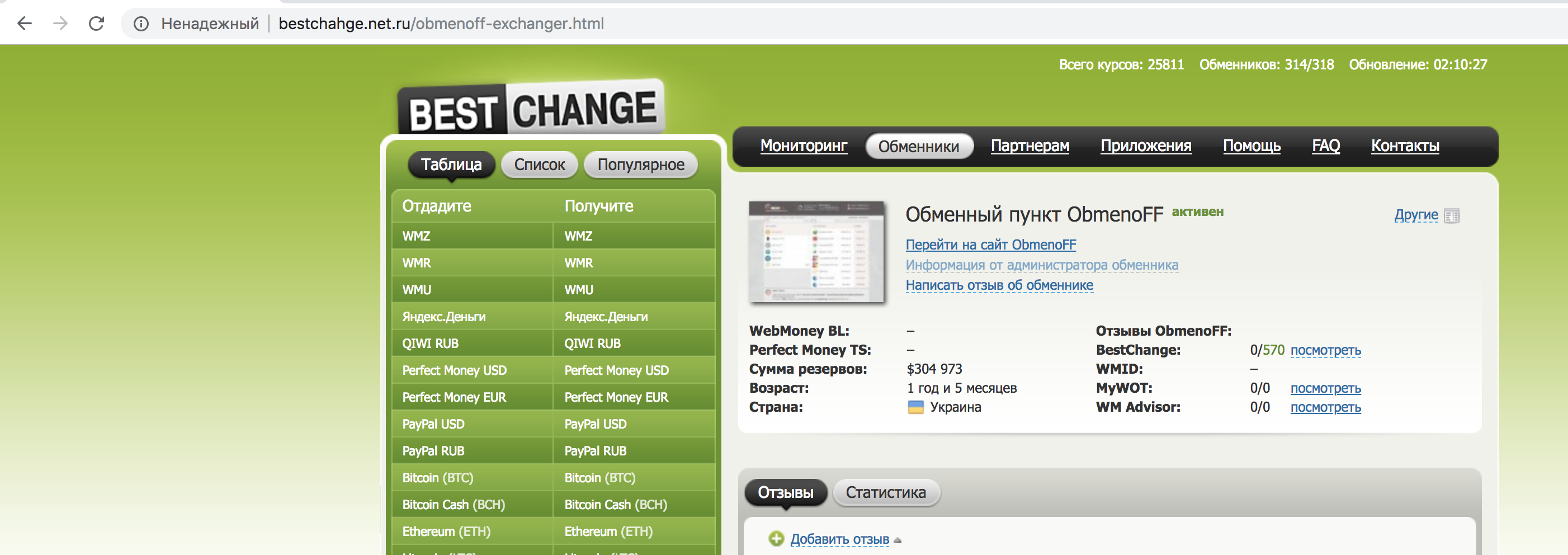
Task: Click the green plus icon by Добавить отзыв
Action: click(776, 539)
